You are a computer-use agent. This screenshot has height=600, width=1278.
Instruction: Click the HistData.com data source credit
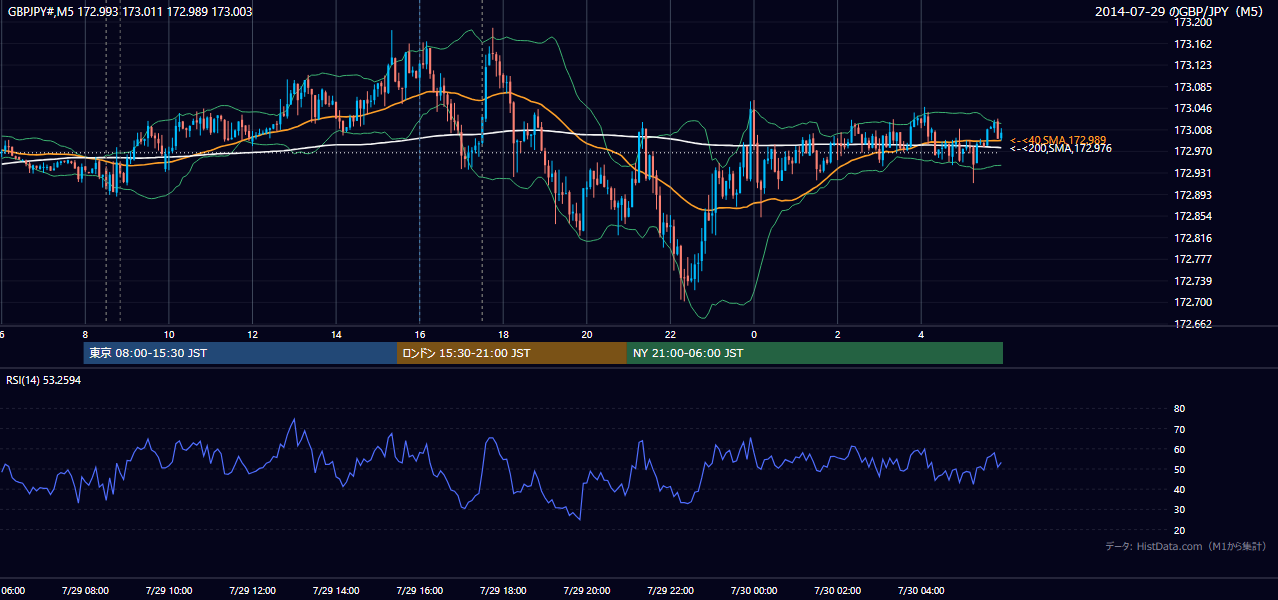point(1185,546)
